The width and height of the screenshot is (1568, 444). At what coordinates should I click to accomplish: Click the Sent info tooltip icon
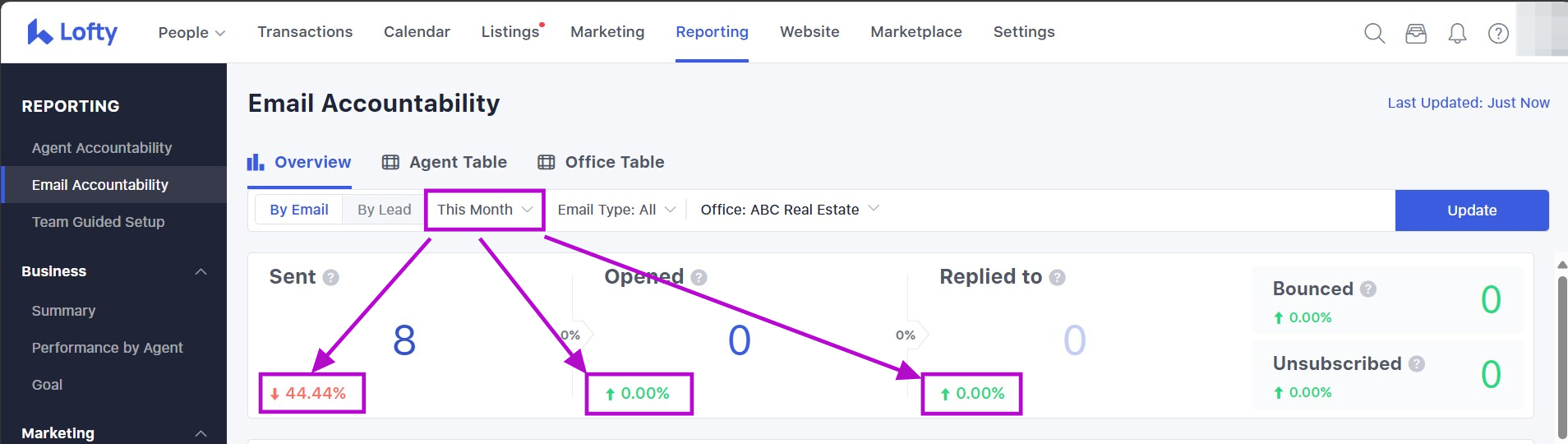tap(330, 278)
